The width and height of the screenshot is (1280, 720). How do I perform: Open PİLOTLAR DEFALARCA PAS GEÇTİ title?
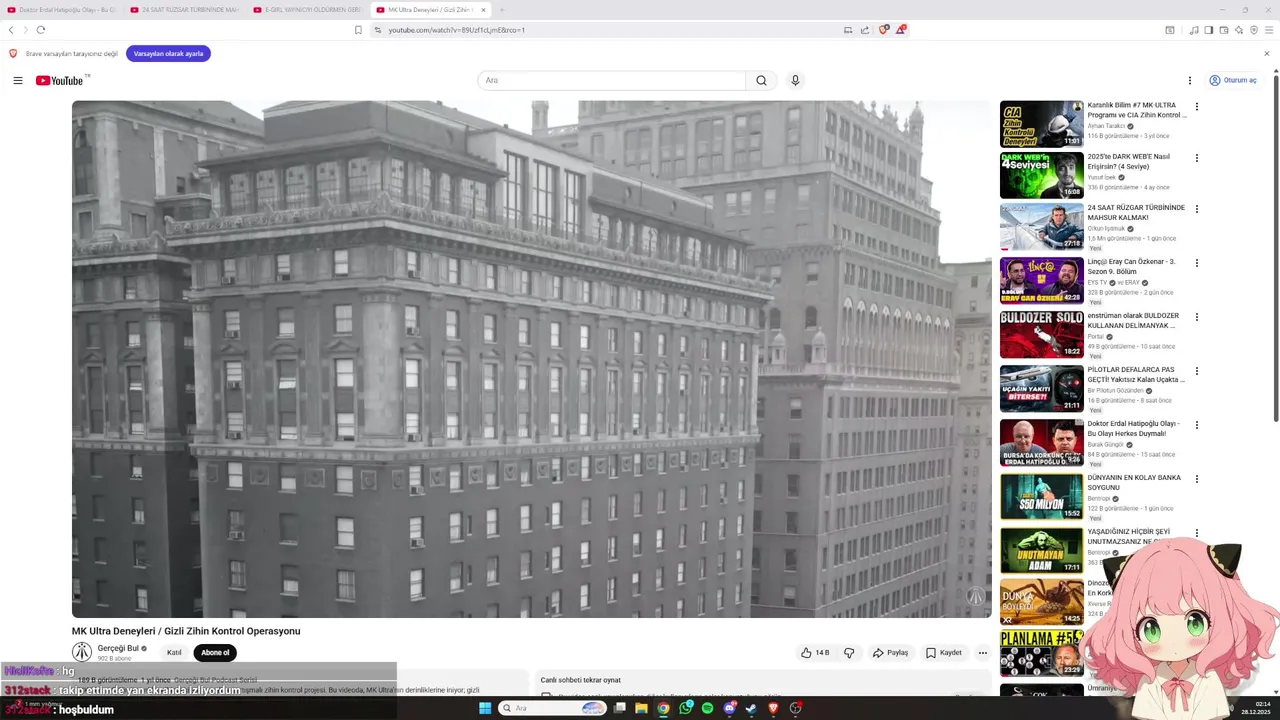point(1136,375)
